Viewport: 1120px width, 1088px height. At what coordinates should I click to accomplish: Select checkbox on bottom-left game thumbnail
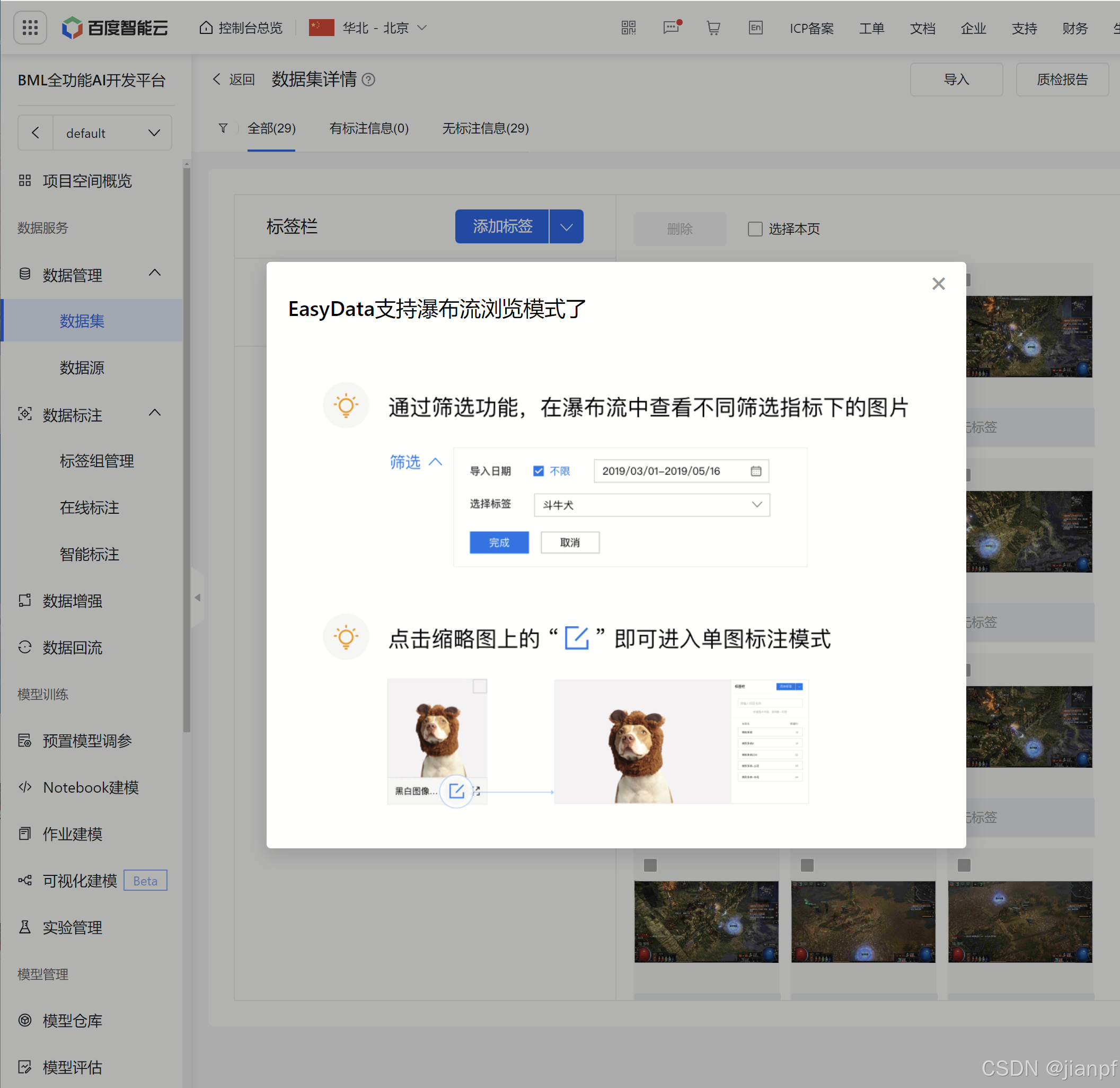[x=650, y=865]
